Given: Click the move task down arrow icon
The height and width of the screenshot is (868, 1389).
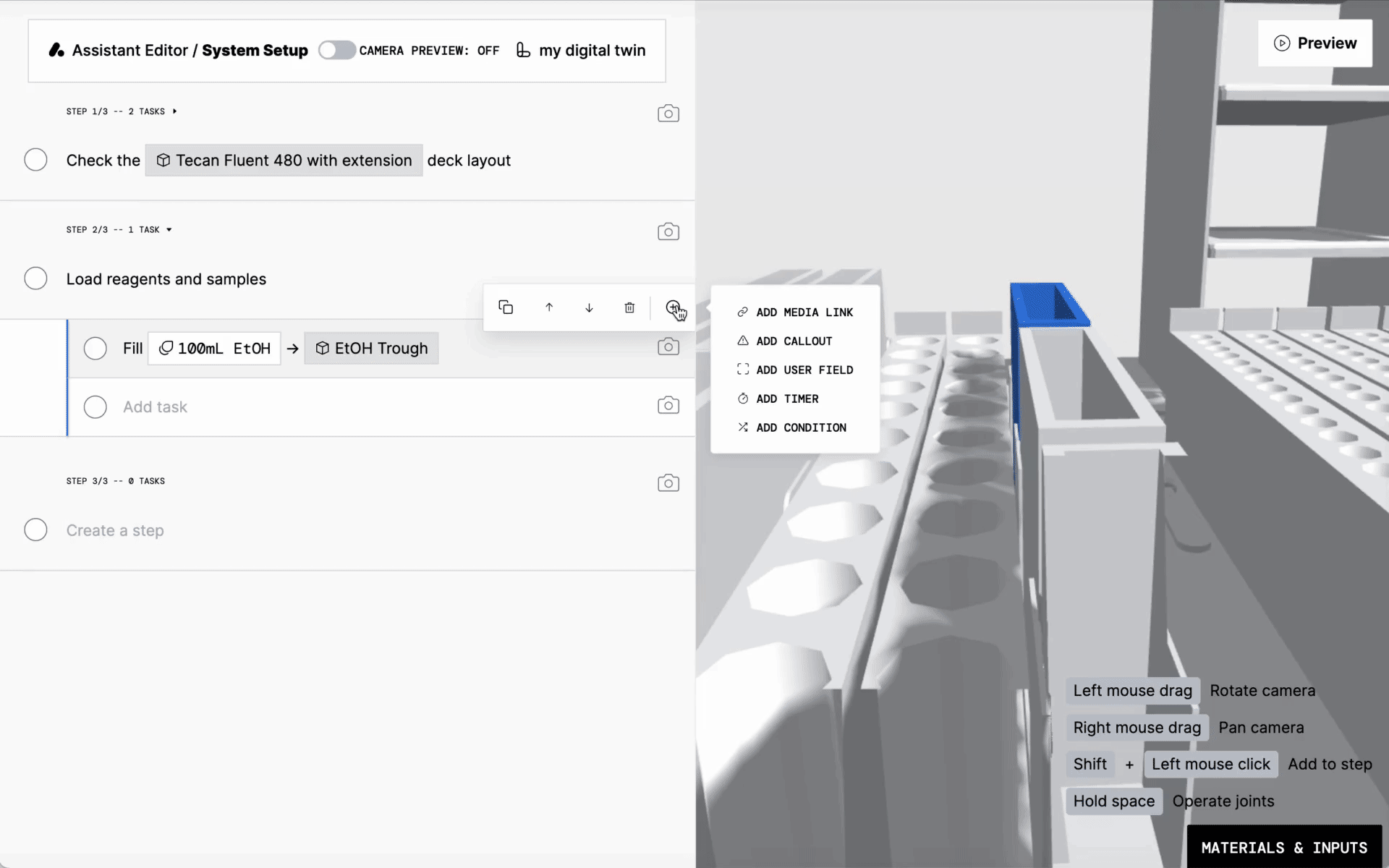Looking at the screenshot, I should pos(589,308).
